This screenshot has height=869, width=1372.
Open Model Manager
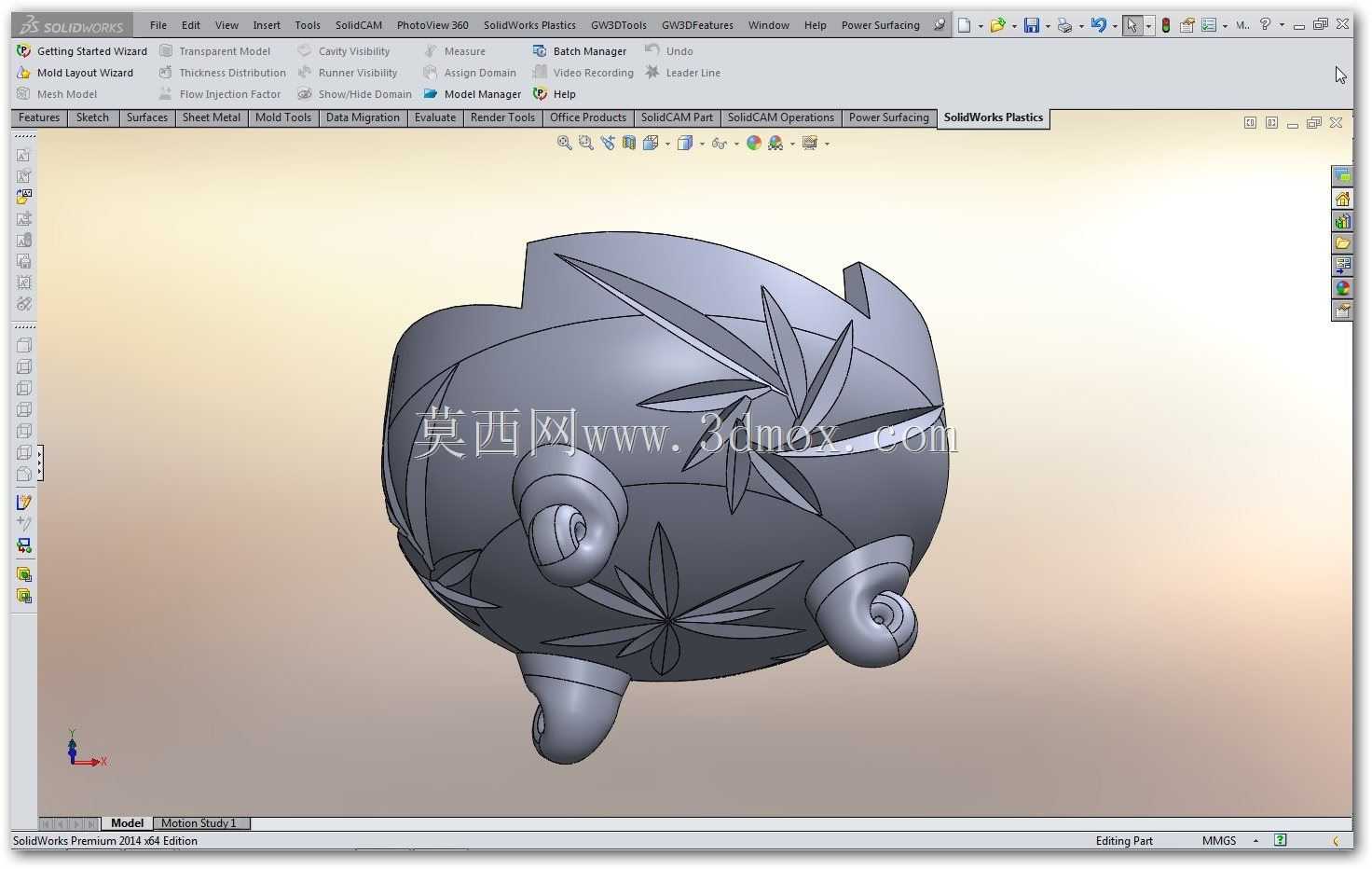click(x=472, y=94)
